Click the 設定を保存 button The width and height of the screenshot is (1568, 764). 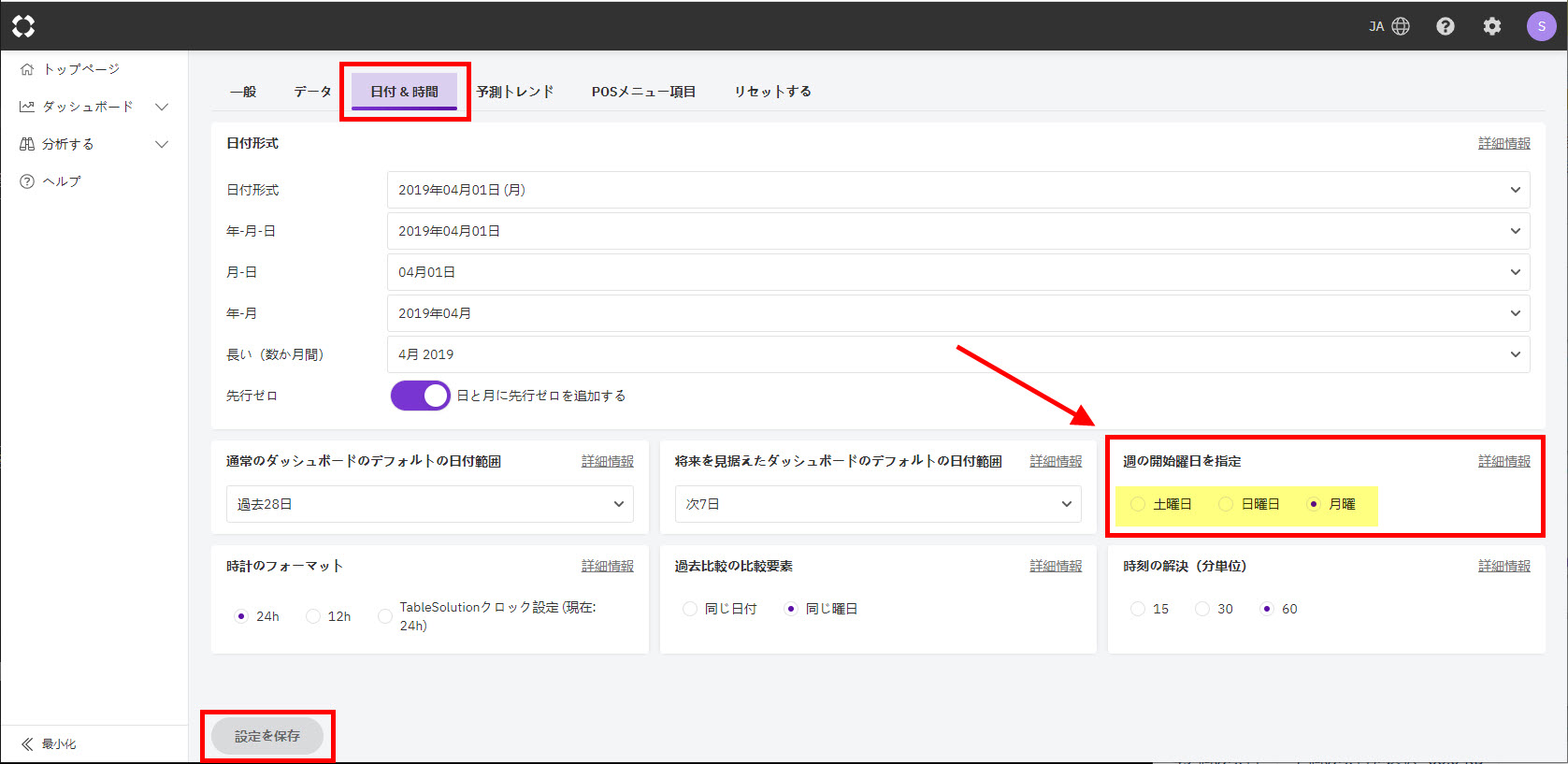(x=267, y=736)
